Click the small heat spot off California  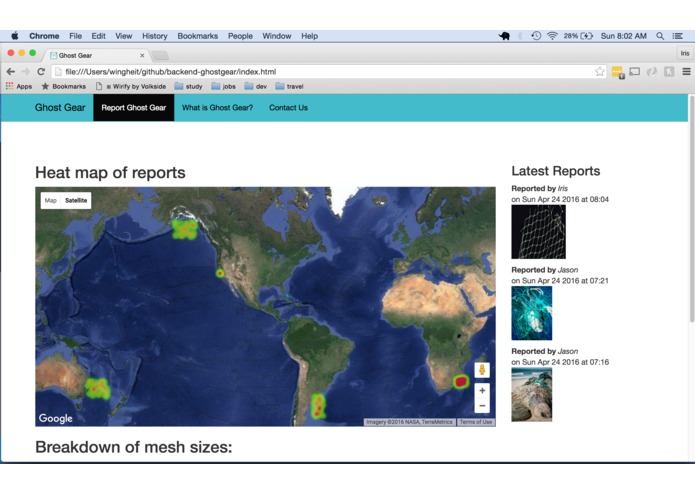pyautogui.click(x=220, y=273)
